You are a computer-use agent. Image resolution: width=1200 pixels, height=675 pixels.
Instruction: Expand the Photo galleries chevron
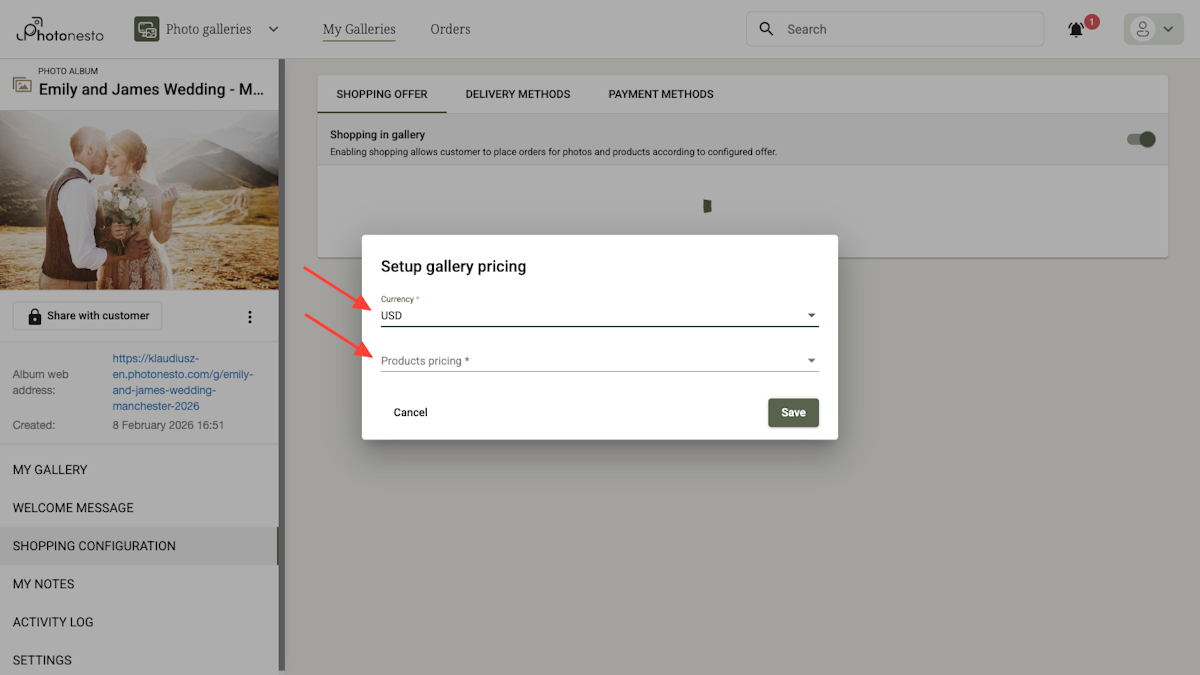pos(273,29)
